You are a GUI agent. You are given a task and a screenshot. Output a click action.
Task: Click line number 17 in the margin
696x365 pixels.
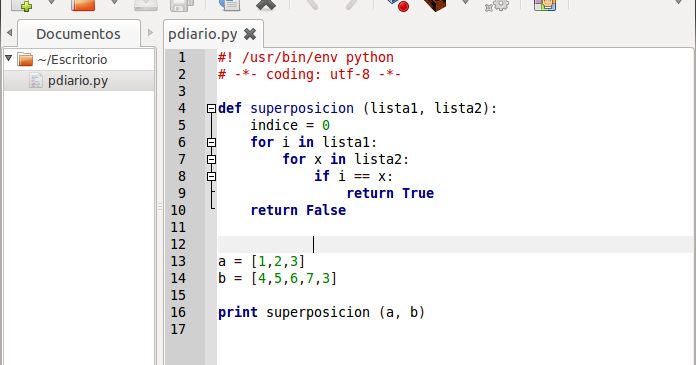click(x=178, y=329)
